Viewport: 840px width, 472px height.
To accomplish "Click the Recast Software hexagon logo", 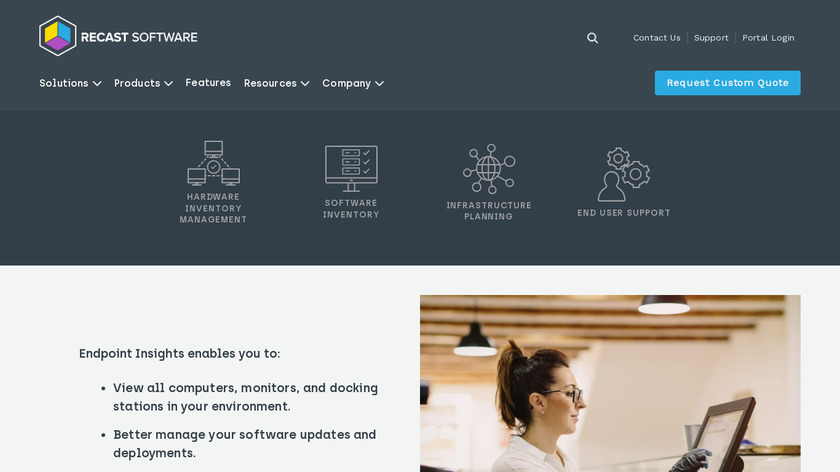I will [x=58, y=36].
